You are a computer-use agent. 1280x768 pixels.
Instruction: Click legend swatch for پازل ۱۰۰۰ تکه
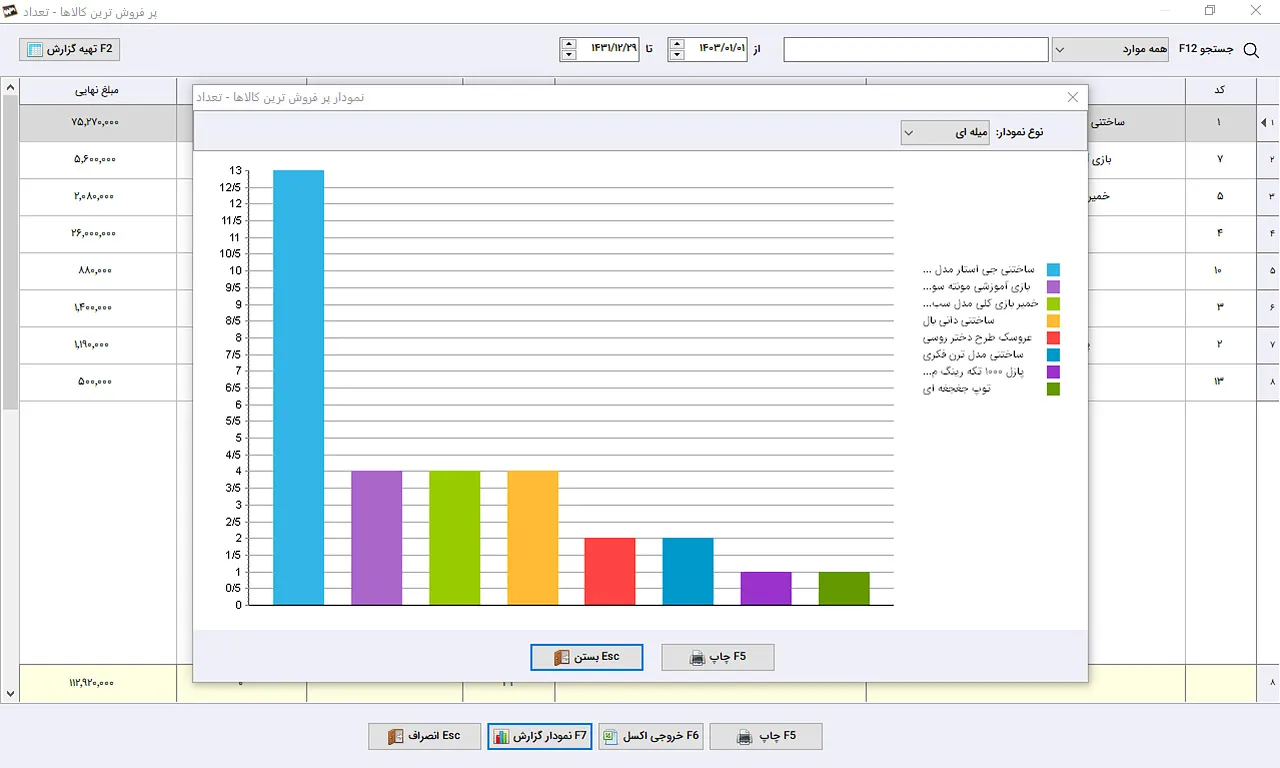[1053, 372]
